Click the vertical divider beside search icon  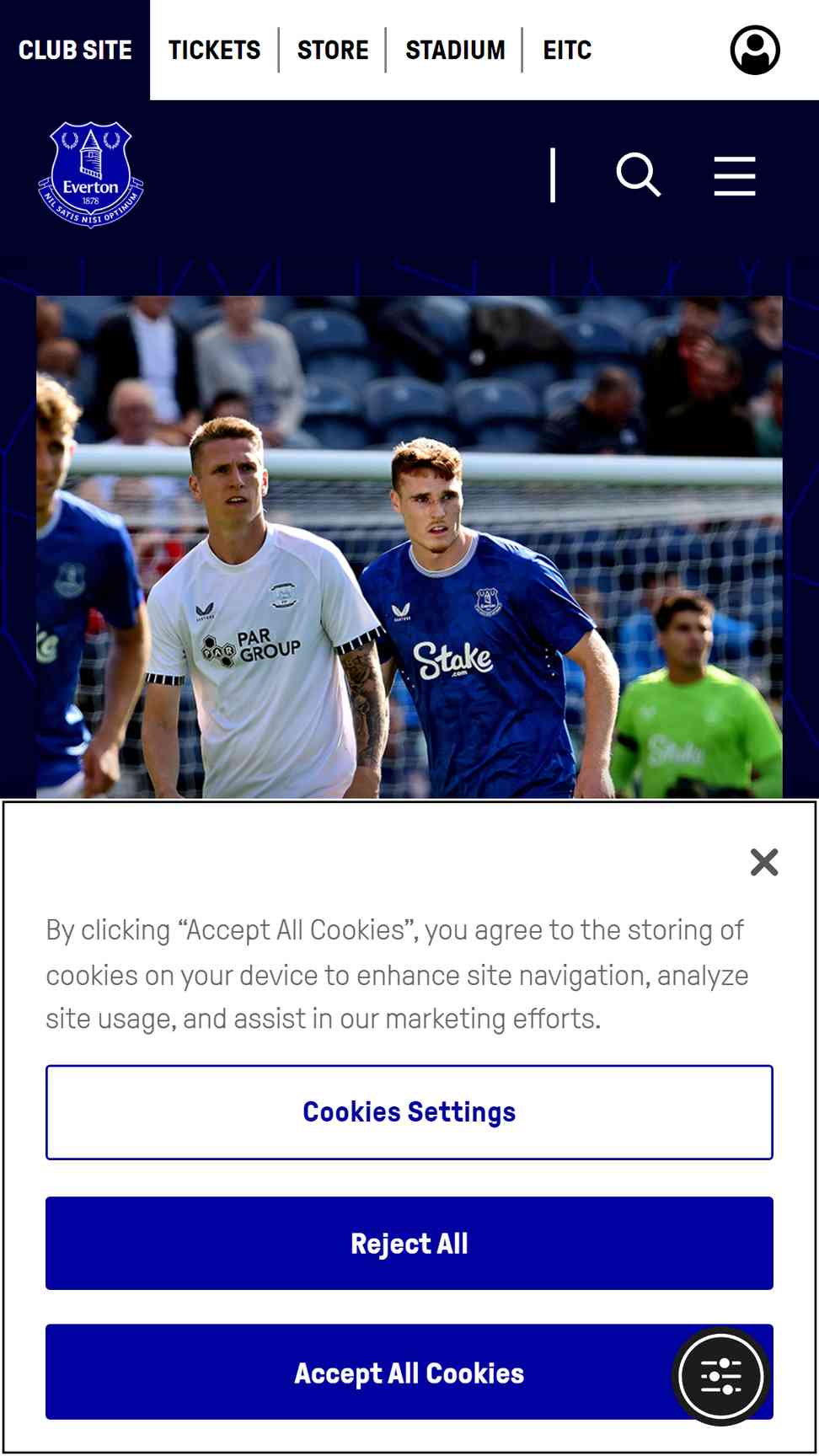[553, 175]
